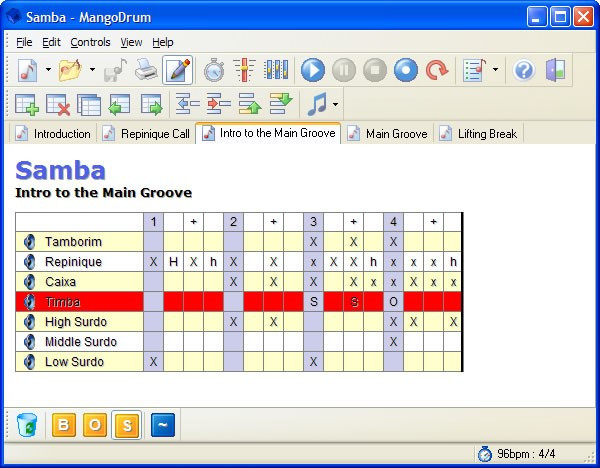
Task: Click the Intro to the Main Groove subtitle
Action: coord(103,192)
